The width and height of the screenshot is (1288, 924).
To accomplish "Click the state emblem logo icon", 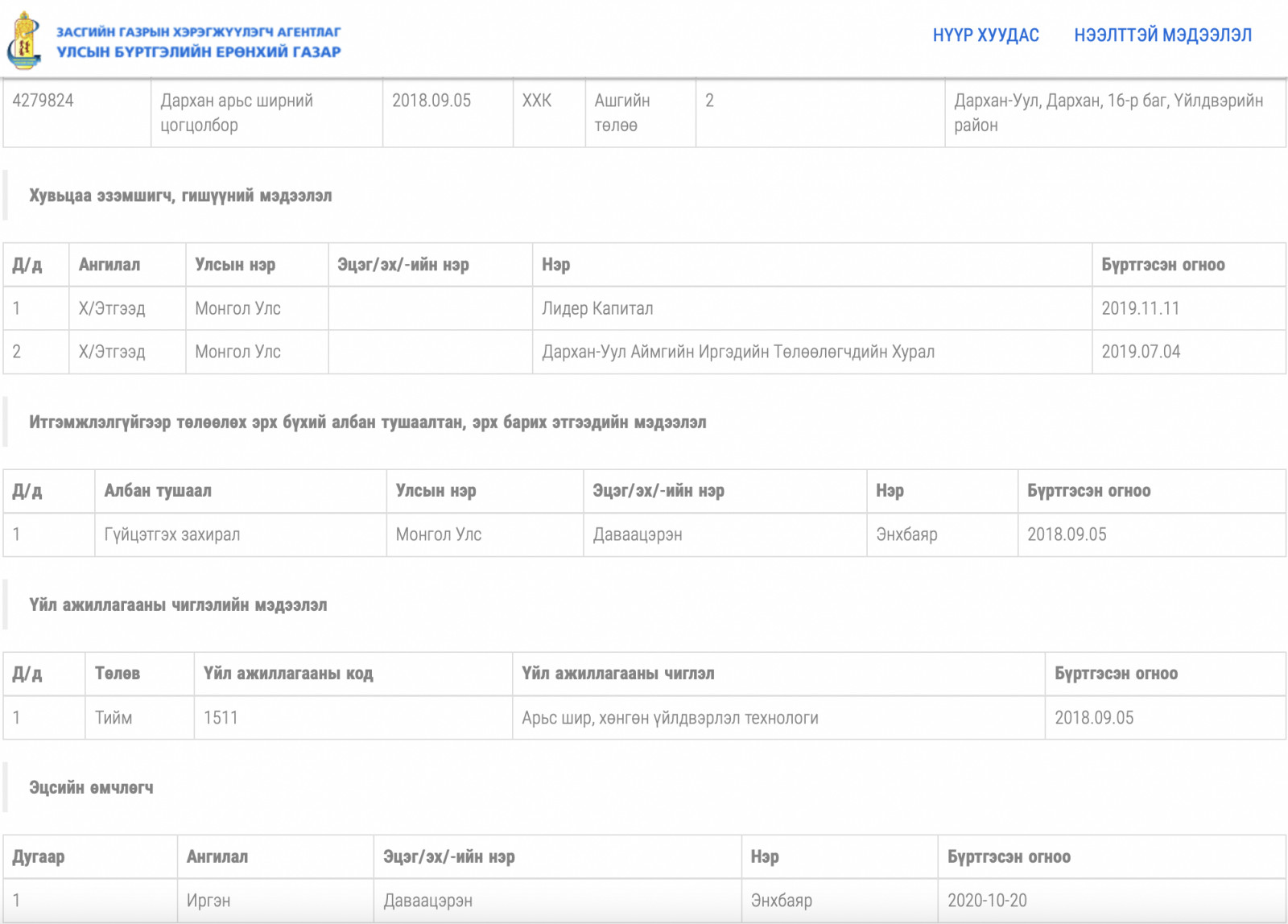I will click(24, 41).
